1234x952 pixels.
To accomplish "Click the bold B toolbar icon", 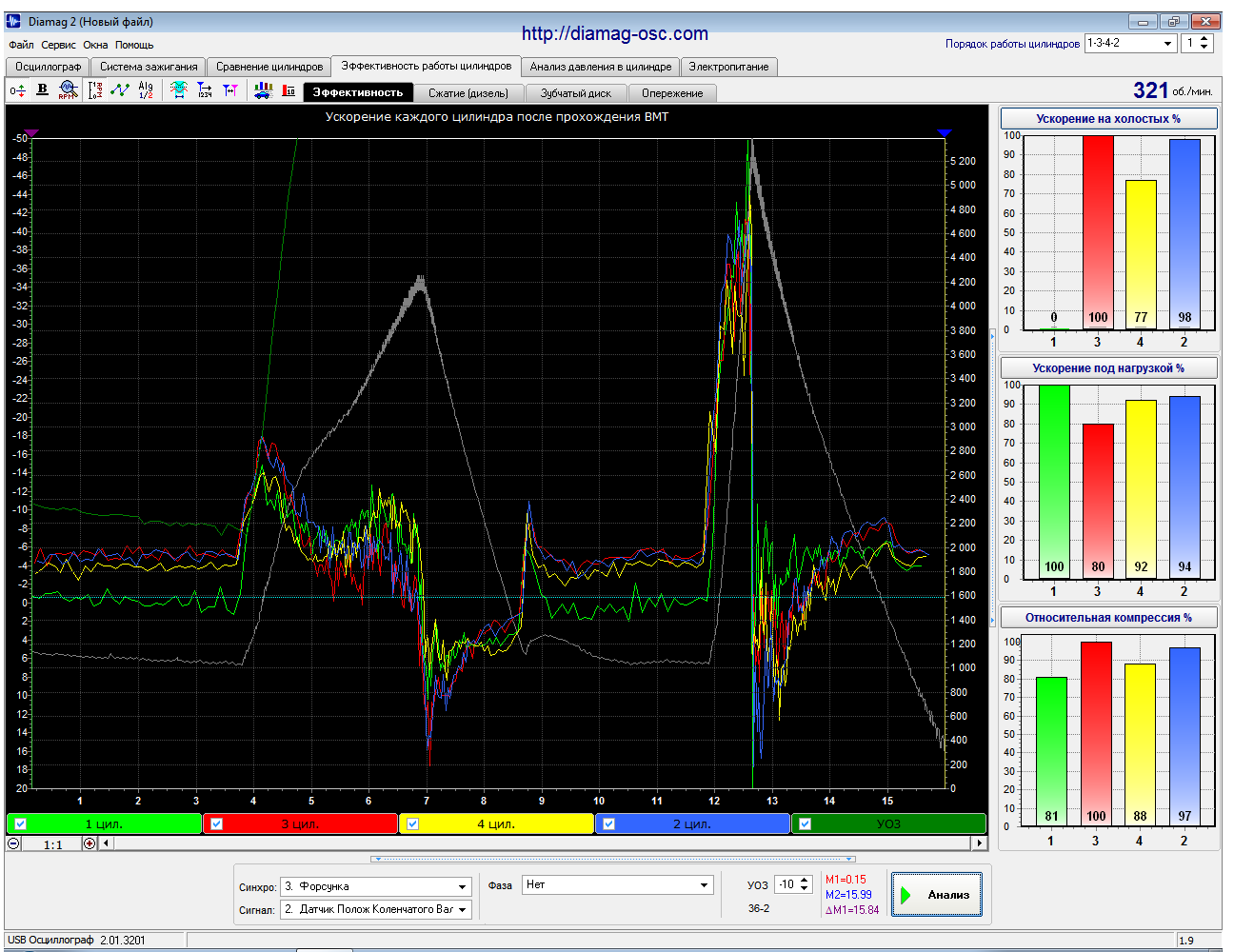I will coord(42,89).
